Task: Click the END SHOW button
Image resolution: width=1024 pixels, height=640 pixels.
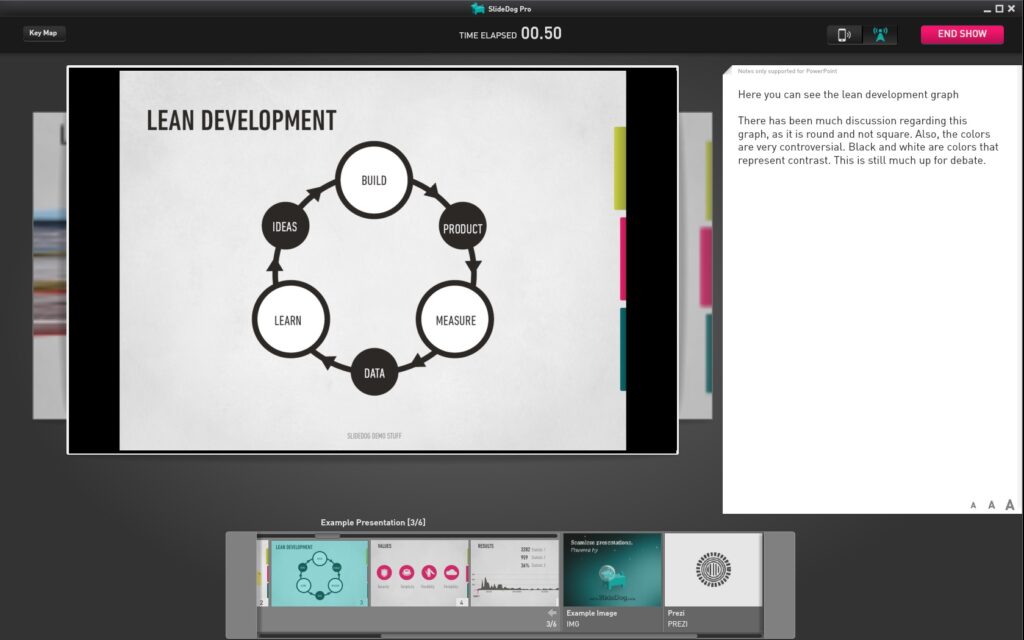Action: (961, 33)
